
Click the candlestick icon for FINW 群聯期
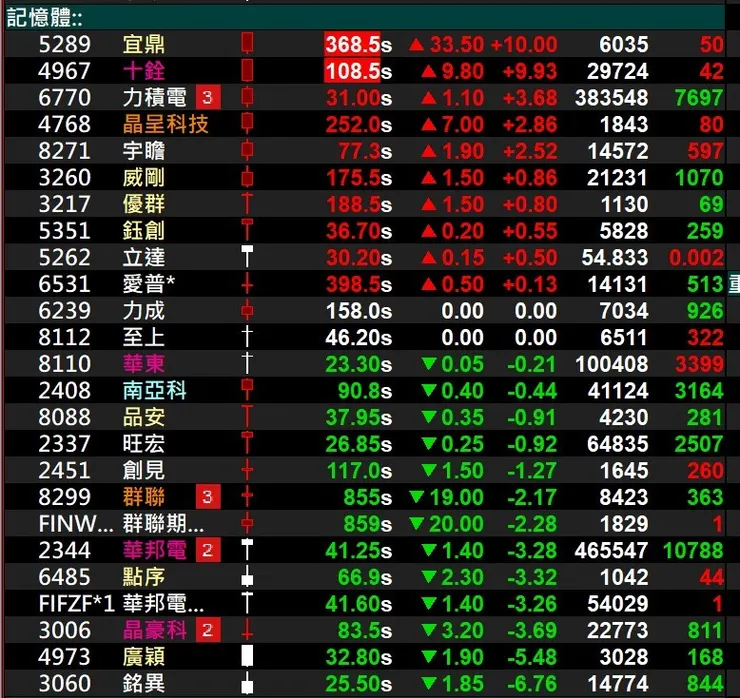pyautogui.click(x=247, y=523)
